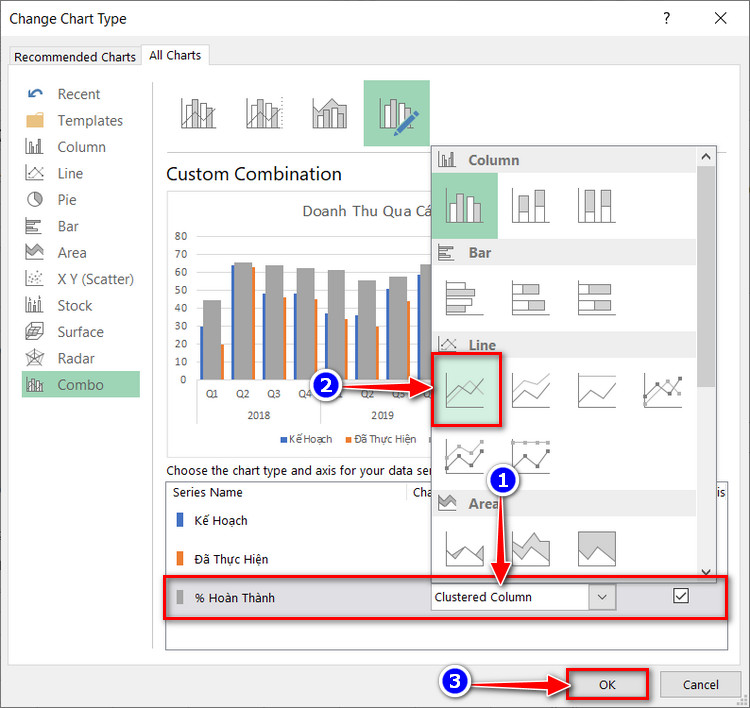
Task: Choose Stacked Area chart type
Action: click(530, 549)
